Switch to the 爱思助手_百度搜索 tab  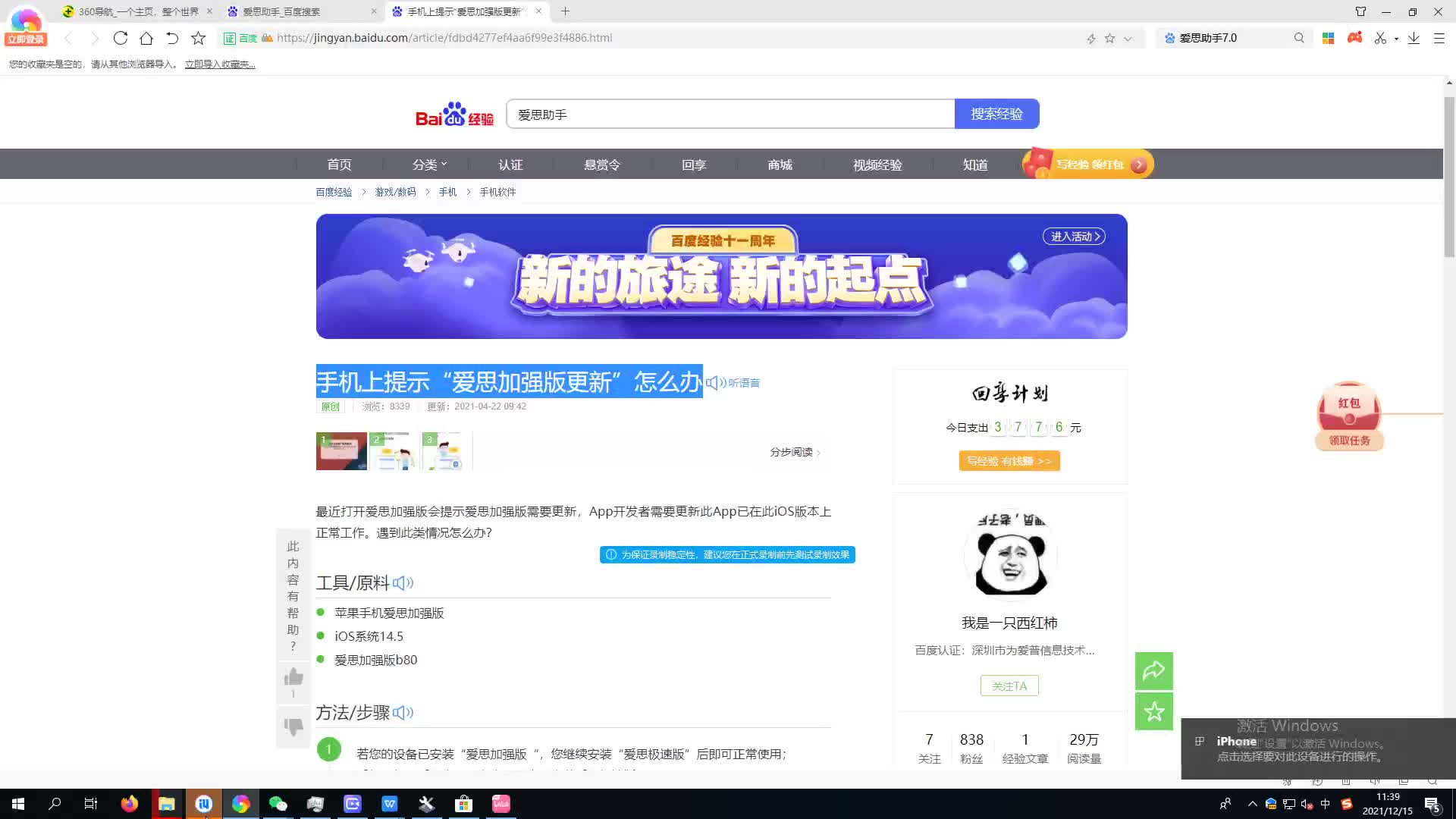[x=302, y=11]
